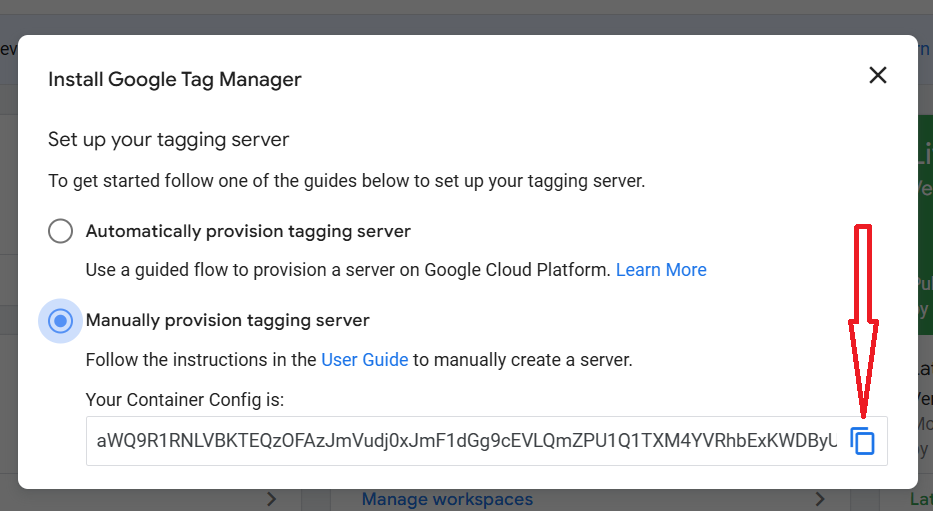Click the green link text at bottom right
Viewport: 933px width, 511px height.
click(x=922, y=499)
